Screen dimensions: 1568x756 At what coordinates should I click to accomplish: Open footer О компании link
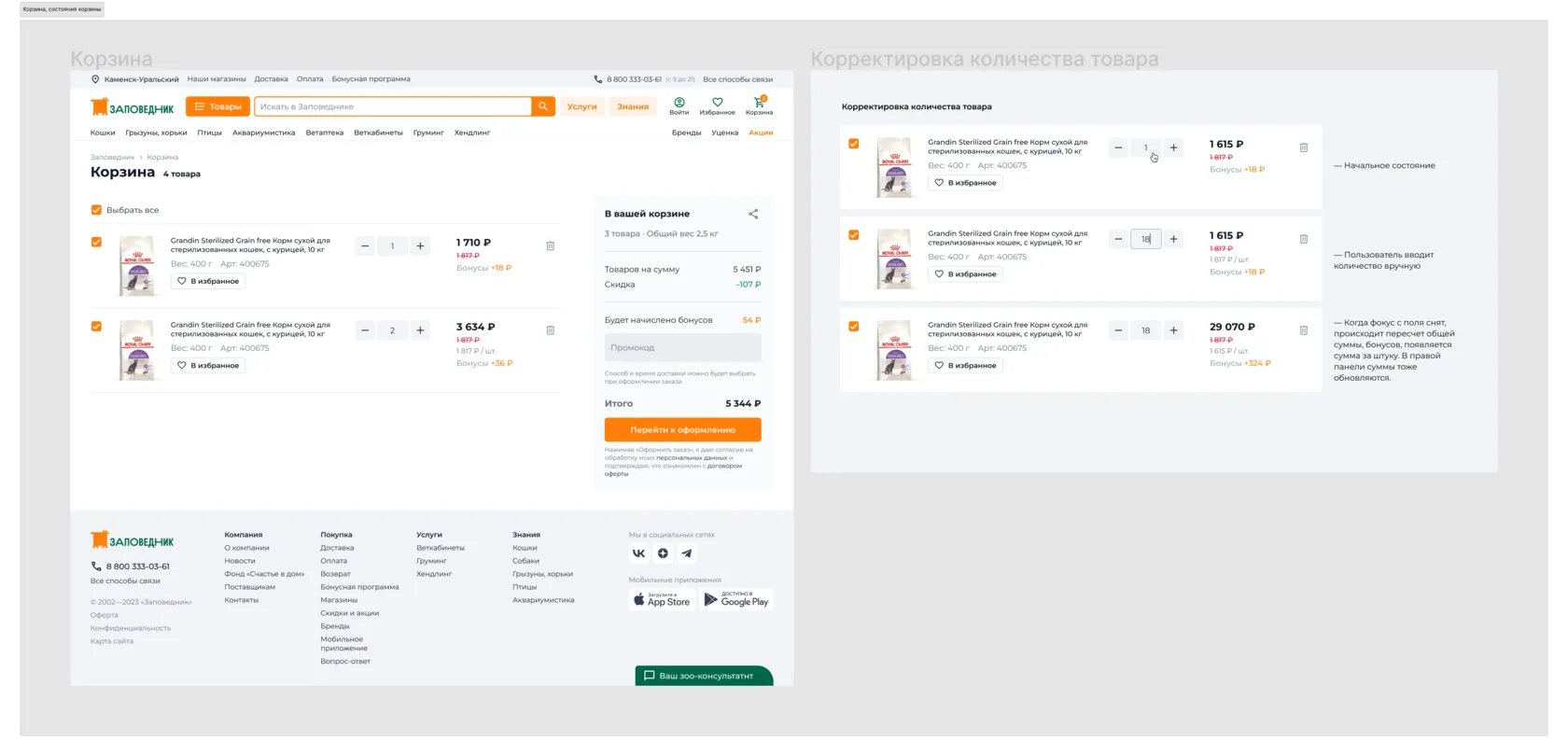tap(246, 548)
